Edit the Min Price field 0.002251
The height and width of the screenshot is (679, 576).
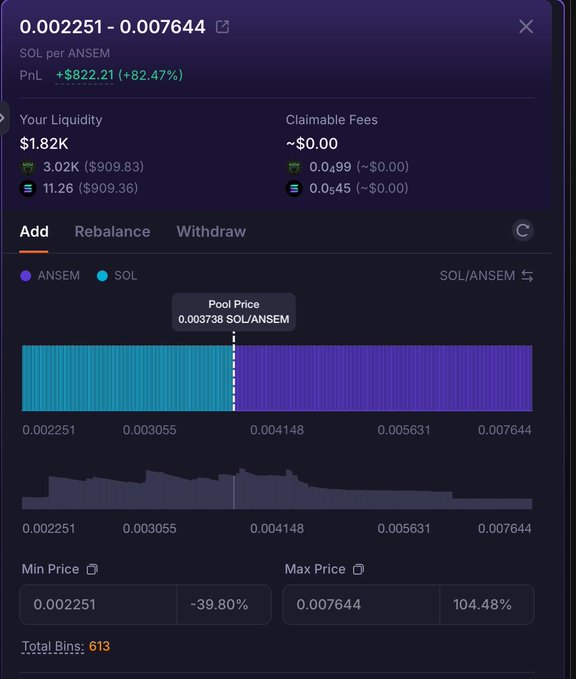click(98, 605)
